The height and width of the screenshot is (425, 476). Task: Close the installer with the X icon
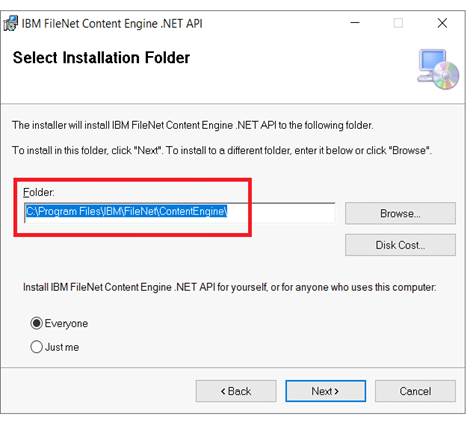pos(442,23)
